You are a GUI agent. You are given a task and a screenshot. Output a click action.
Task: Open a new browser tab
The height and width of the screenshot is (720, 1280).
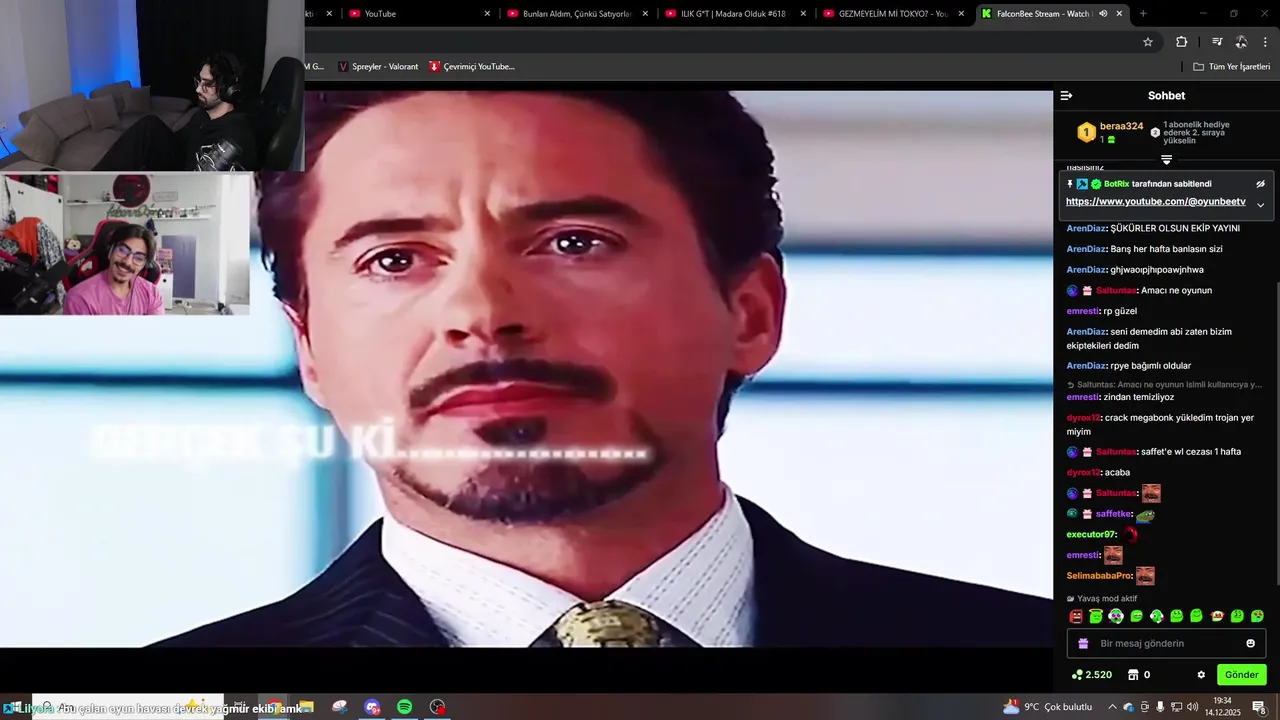coord(1143,13)
